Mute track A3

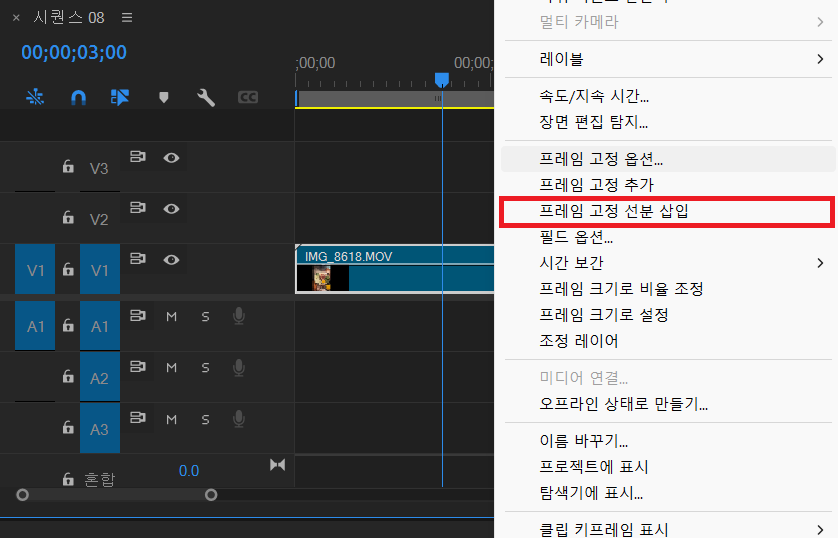point(171,419)
